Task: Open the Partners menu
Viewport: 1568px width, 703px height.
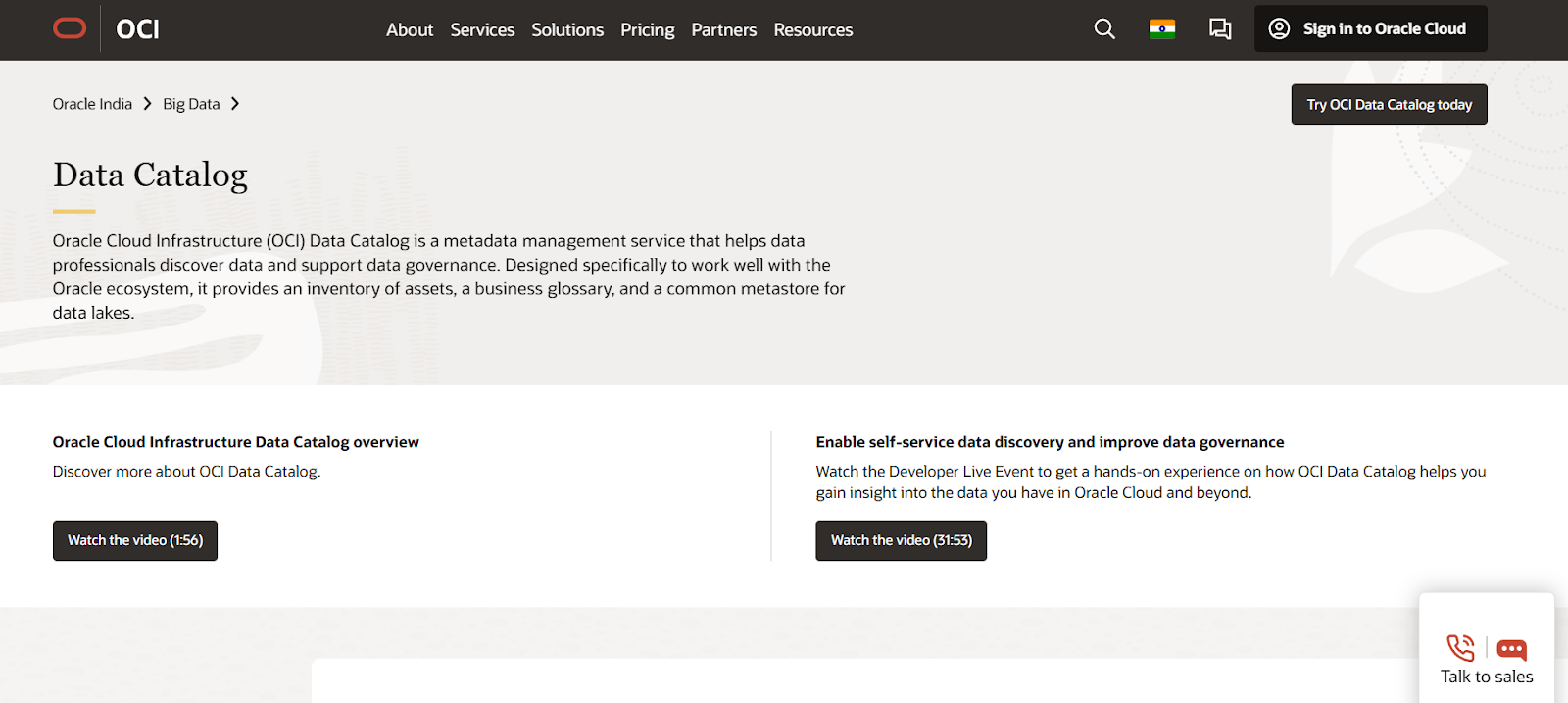Action: click(724, 30)
